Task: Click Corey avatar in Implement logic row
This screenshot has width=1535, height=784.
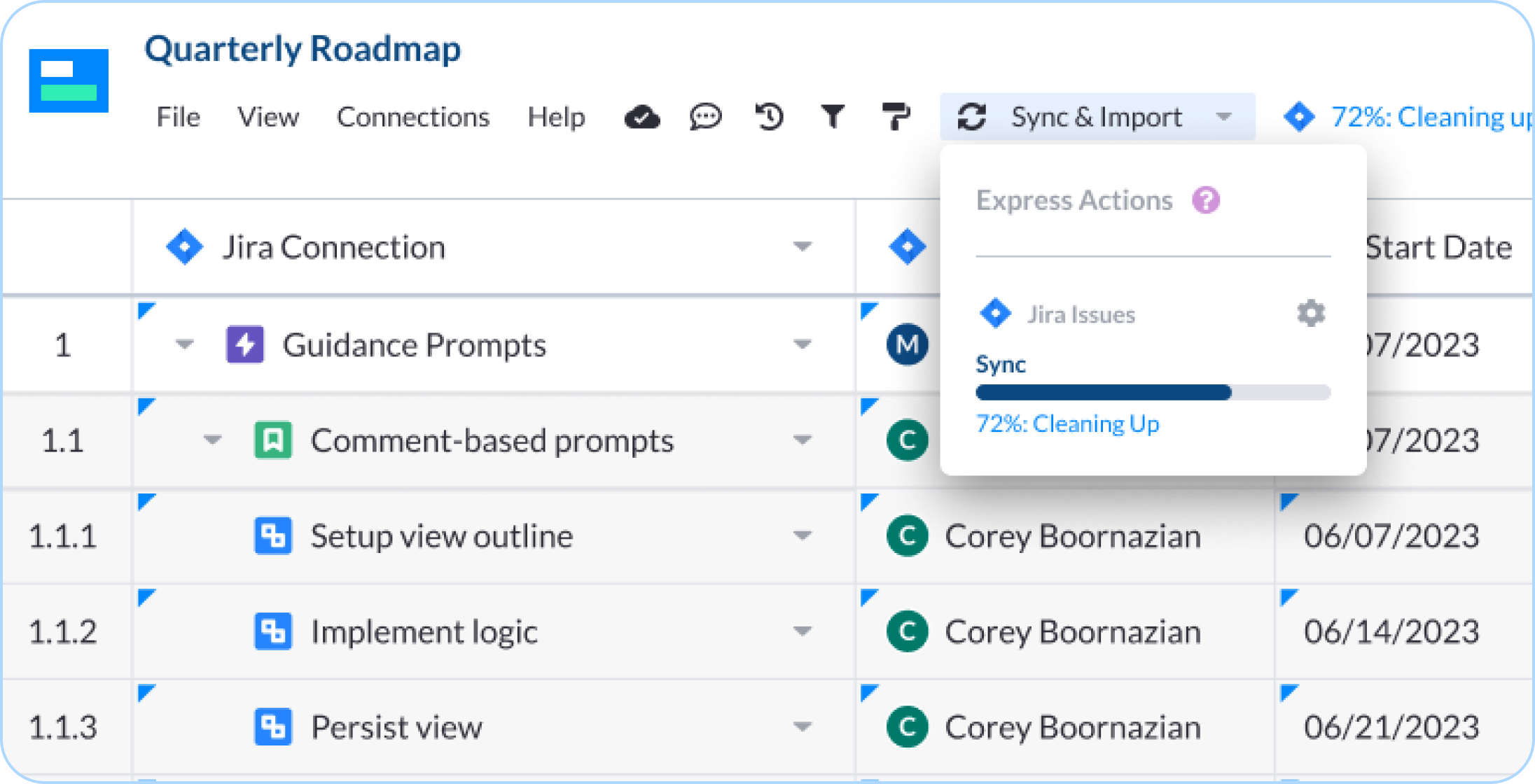Action: tap(908, 631)
